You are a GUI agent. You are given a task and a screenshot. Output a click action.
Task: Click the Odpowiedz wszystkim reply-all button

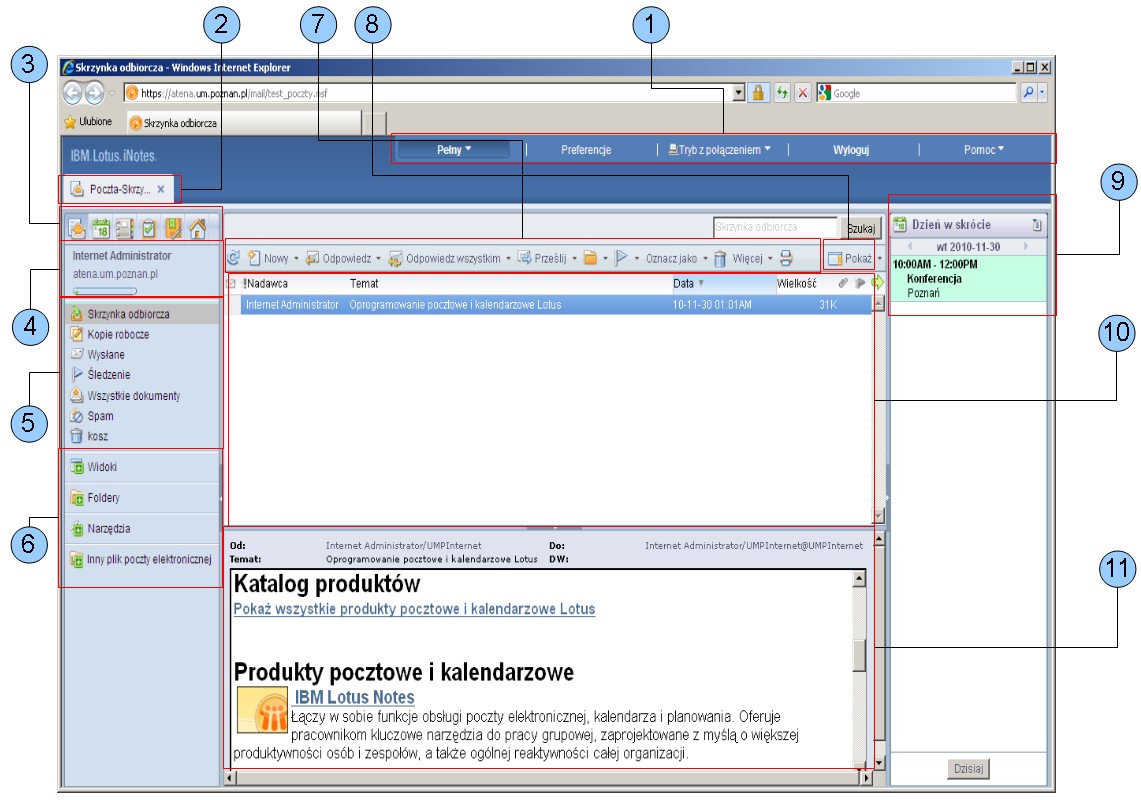(445, 258)
